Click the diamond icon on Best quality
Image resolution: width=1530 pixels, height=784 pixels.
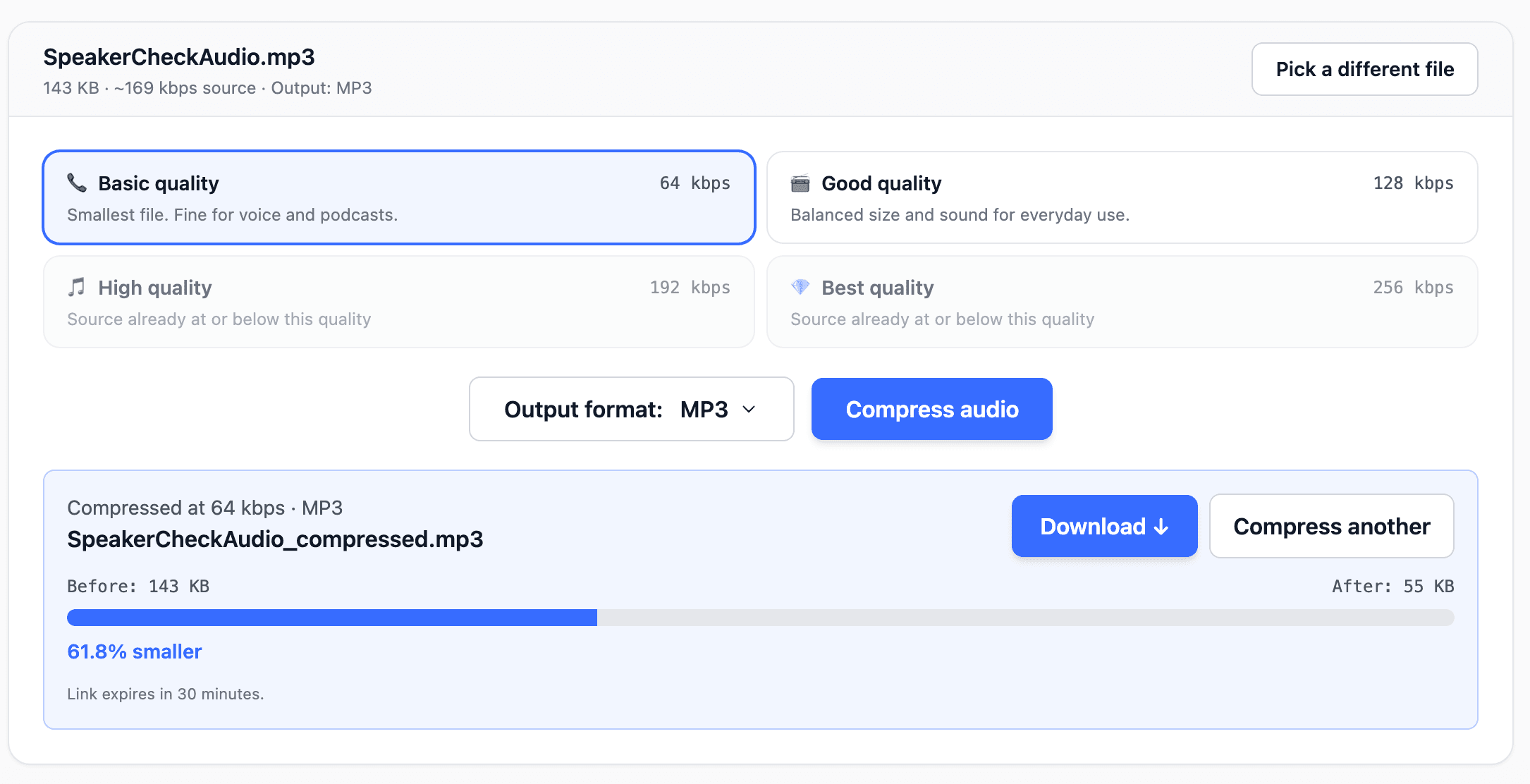click(x=800, y=287)
